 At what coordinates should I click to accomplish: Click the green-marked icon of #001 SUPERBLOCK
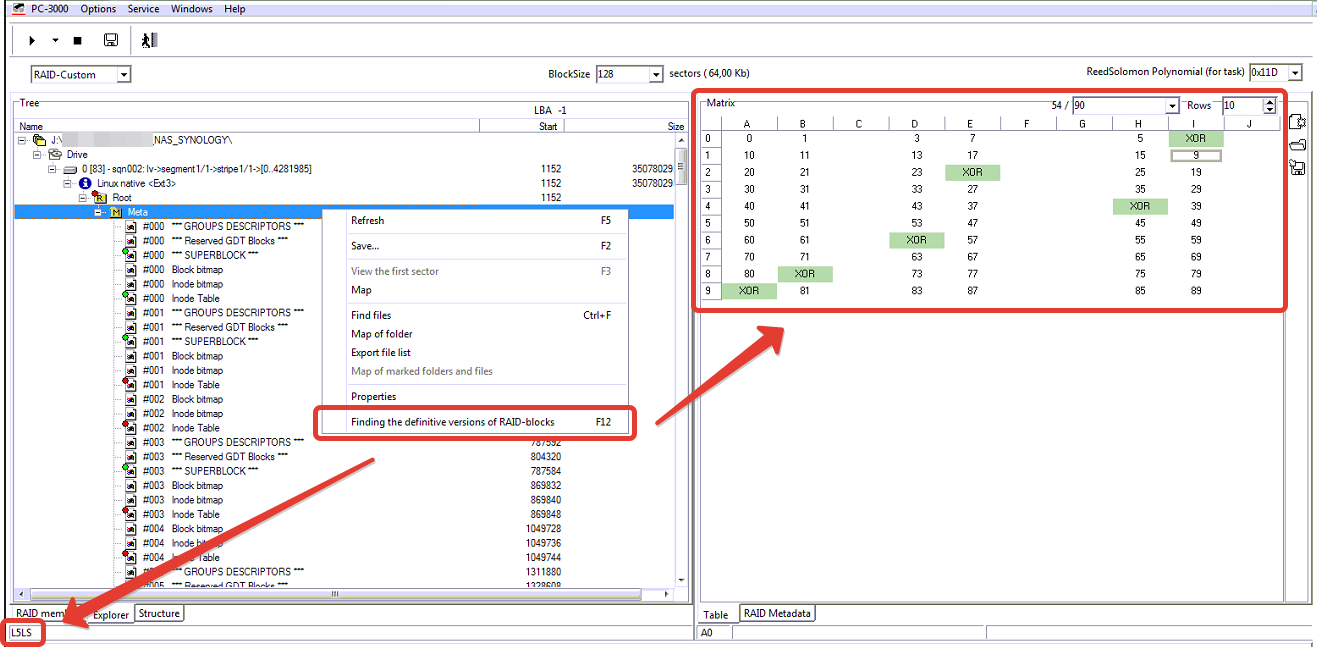coord(130,341)
